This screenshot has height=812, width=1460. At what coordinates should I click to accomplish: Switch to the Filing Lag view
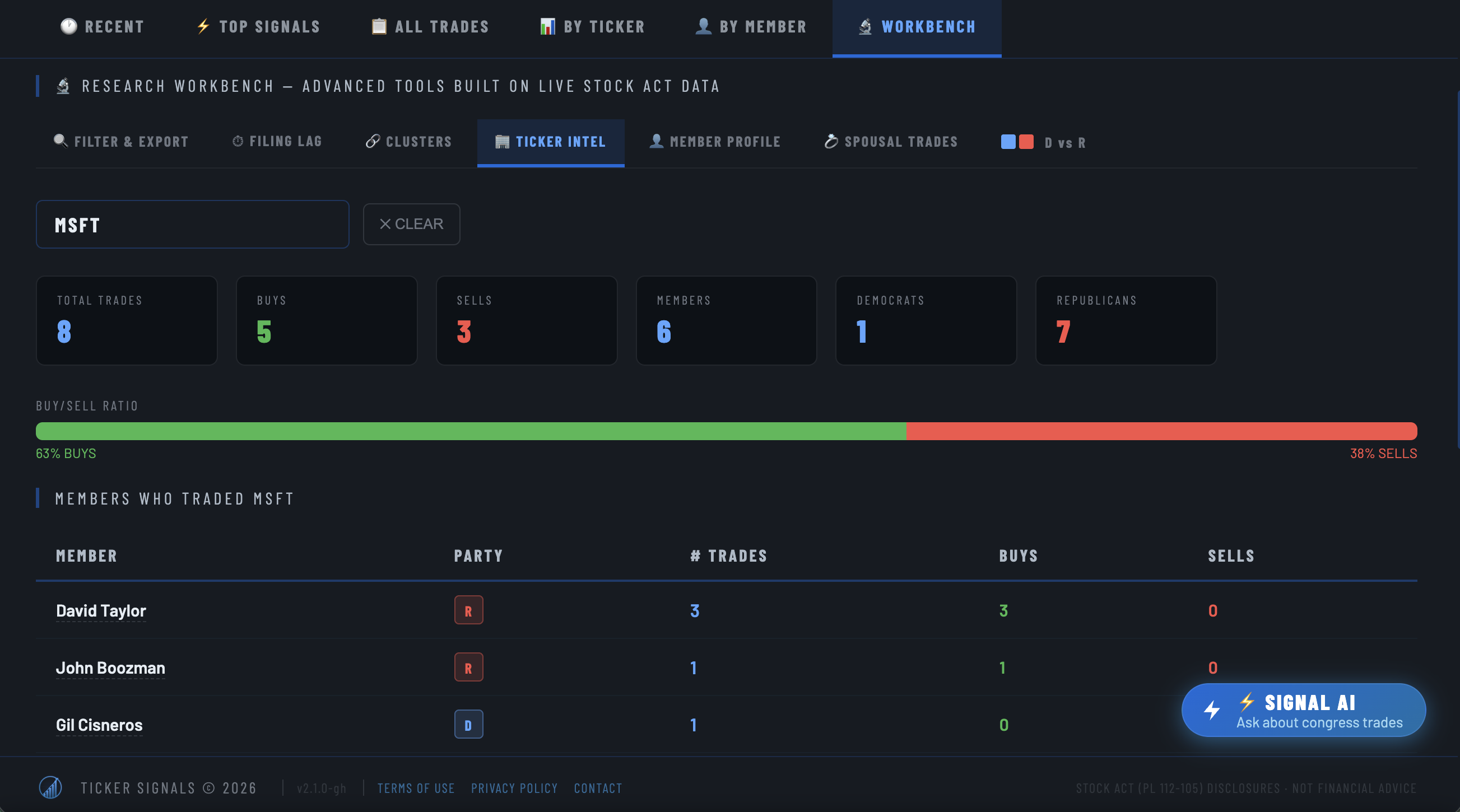(x=277, y=142)
